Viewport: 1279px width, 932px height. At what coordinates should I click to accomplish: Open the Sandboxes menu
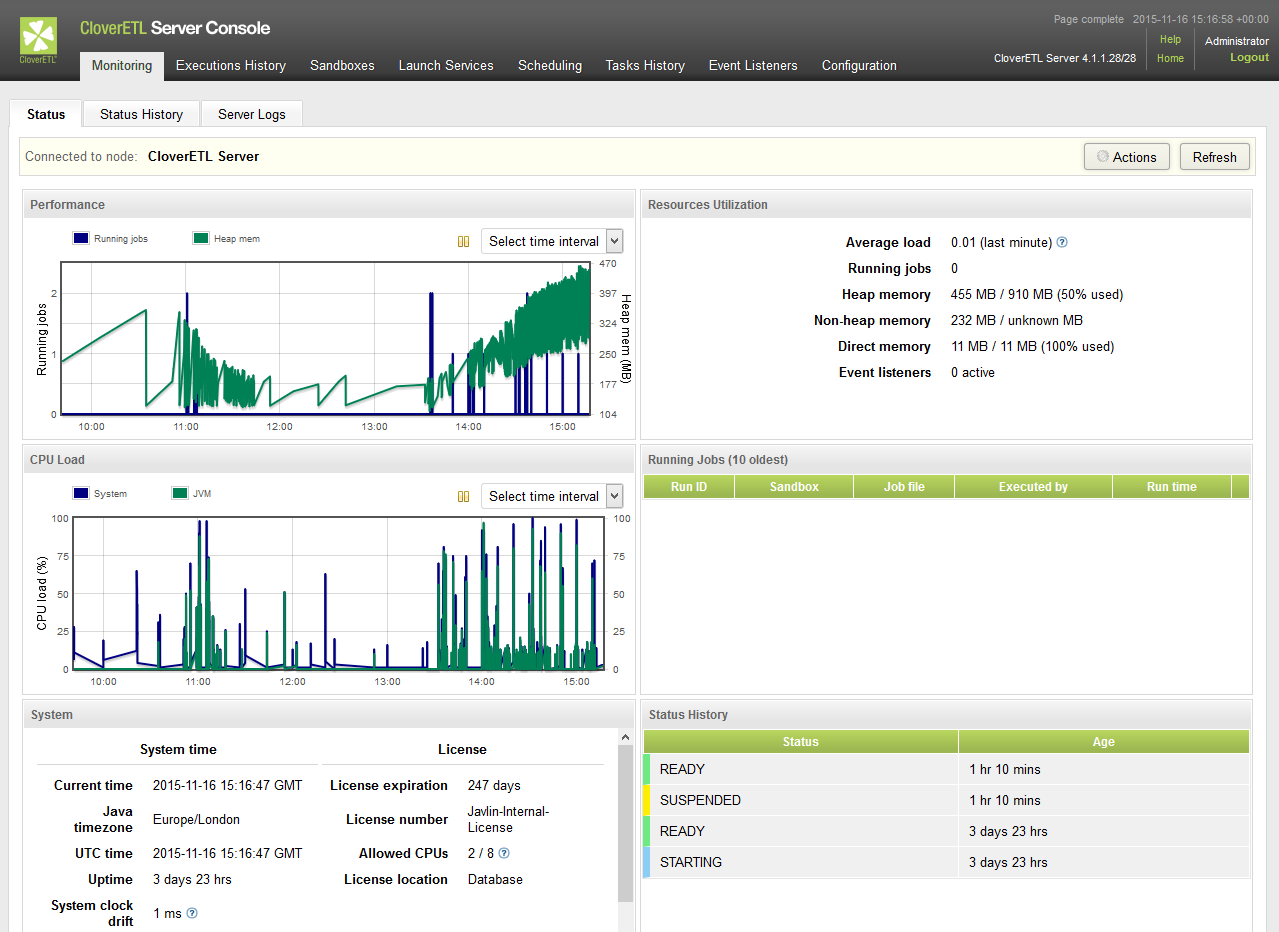pos(342,65)
